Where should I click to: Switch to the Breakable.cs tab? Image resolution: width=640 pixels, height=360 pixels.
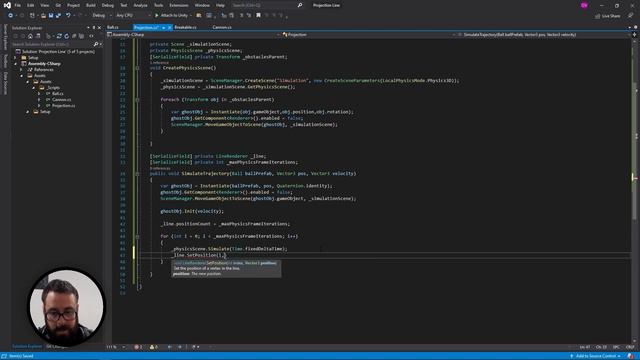pyautogui.click(x=185, y=27)
